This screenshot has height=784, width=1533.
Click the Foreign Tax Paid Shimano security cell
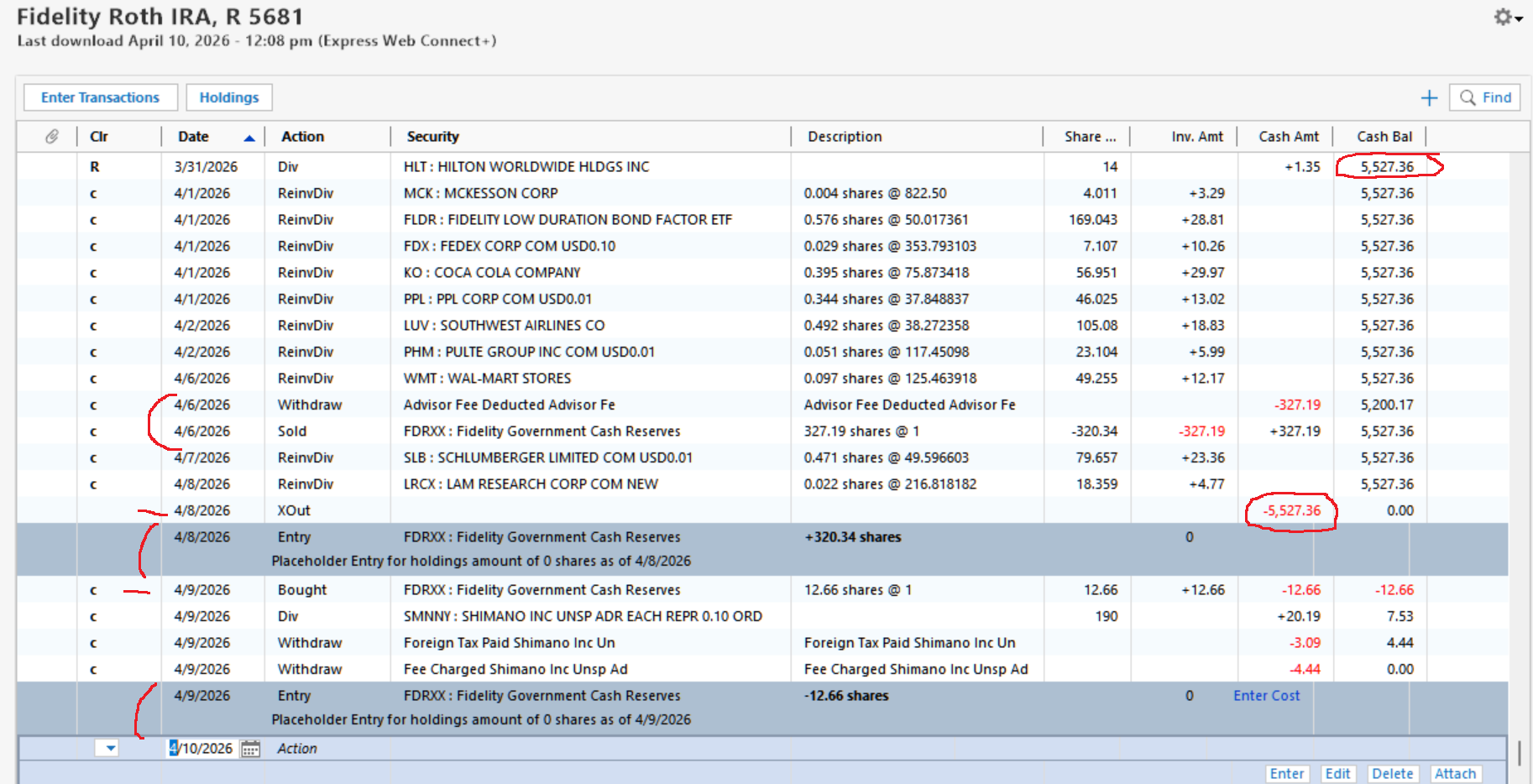(x=509, y=642)
